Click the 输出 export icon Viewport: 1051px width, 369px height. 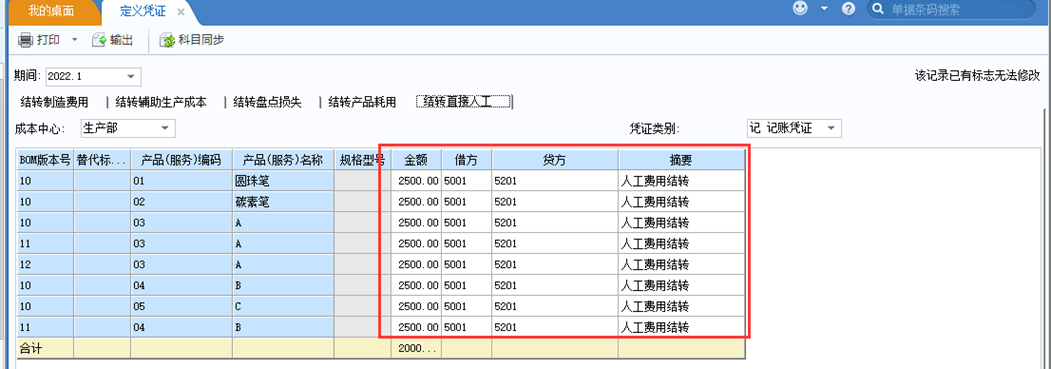click(x=99, y=40)
